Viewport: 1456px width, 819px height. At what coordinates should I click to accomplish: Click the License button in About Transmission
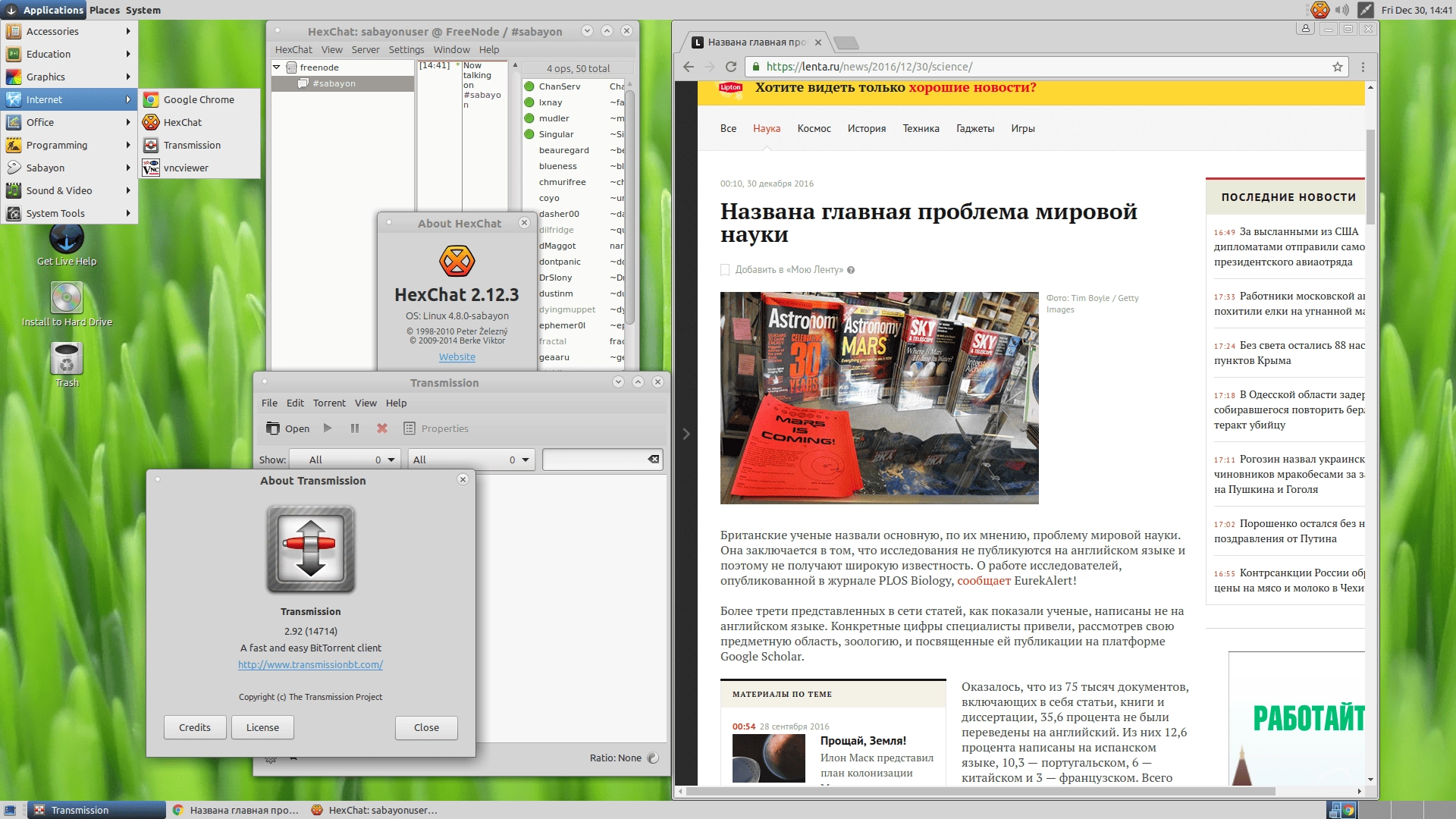(x=262, y=727)
